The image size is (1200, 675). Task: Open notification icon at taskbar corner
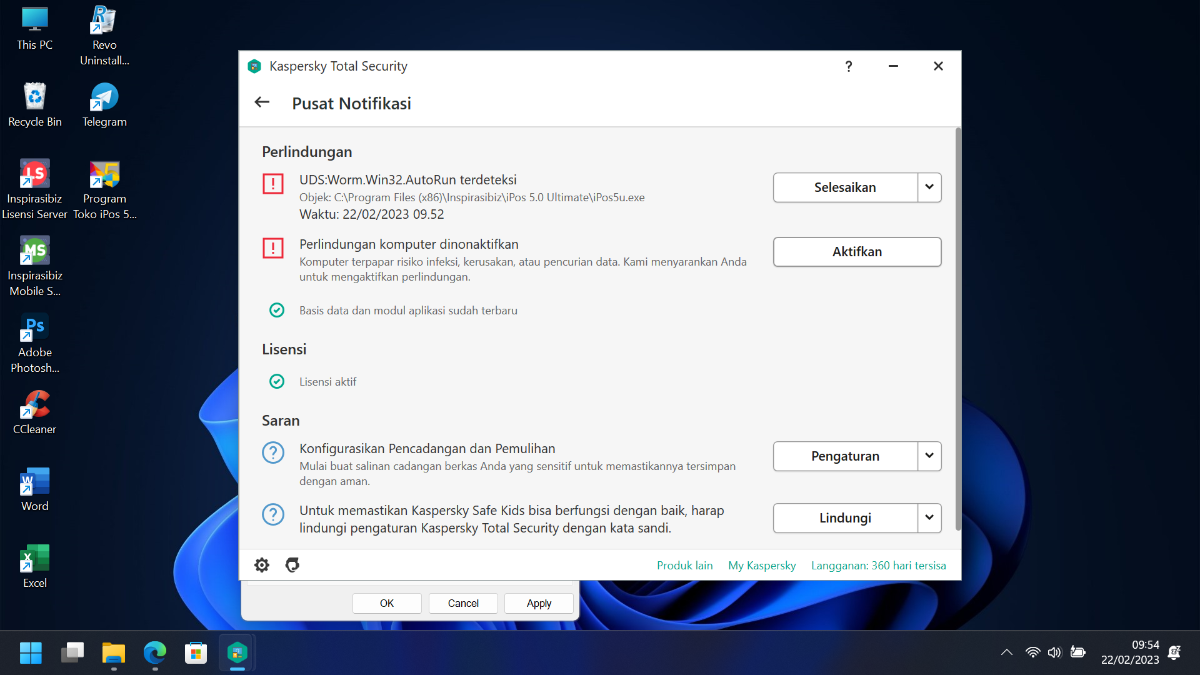(x=1174, y=653)
